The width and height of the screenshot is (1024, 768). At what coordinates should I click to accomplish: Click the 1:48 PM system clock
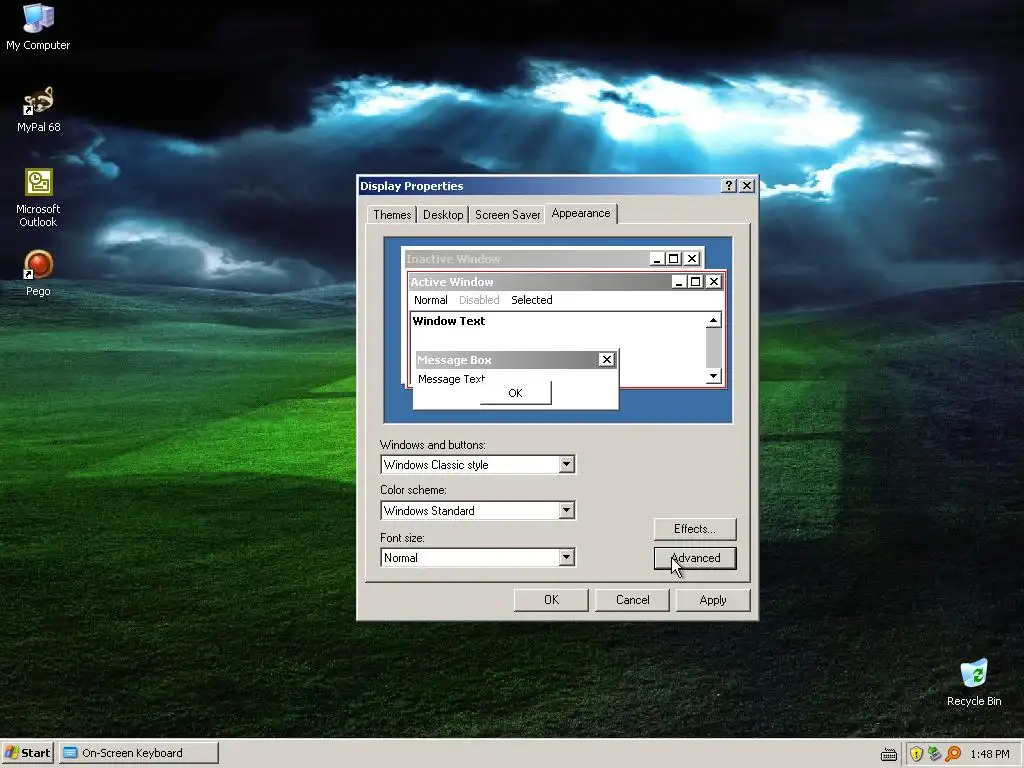pyautogui.click(x=990, y=754)
